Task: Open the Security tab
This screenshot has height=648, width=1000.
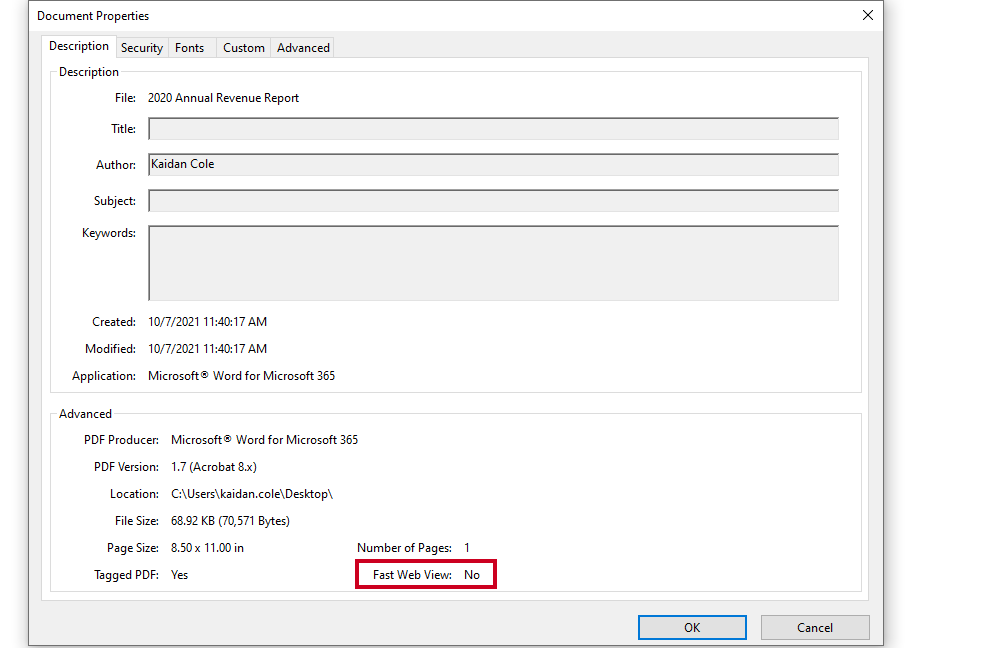Action: coord(142,48)
